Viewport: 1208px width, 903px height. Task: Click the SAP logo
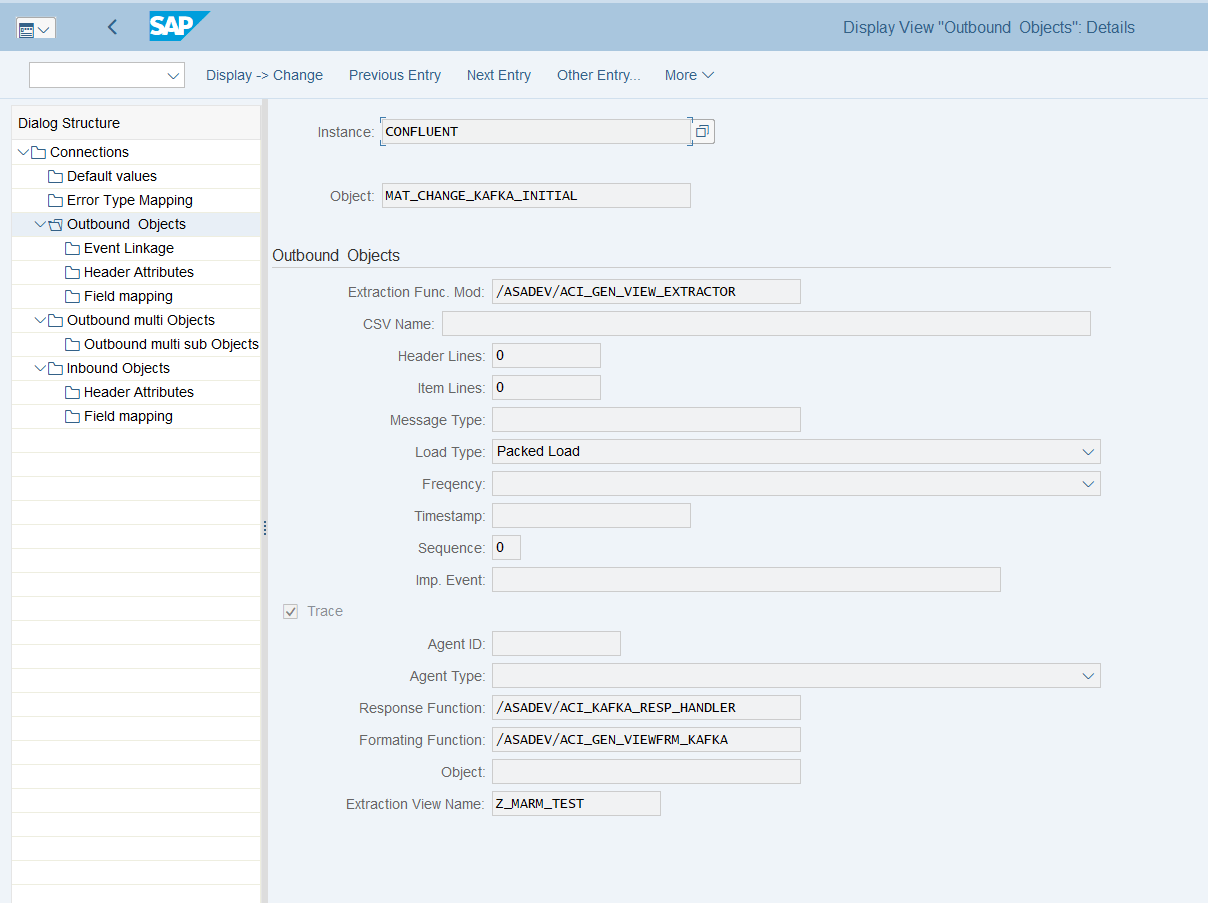click(180, 26)
